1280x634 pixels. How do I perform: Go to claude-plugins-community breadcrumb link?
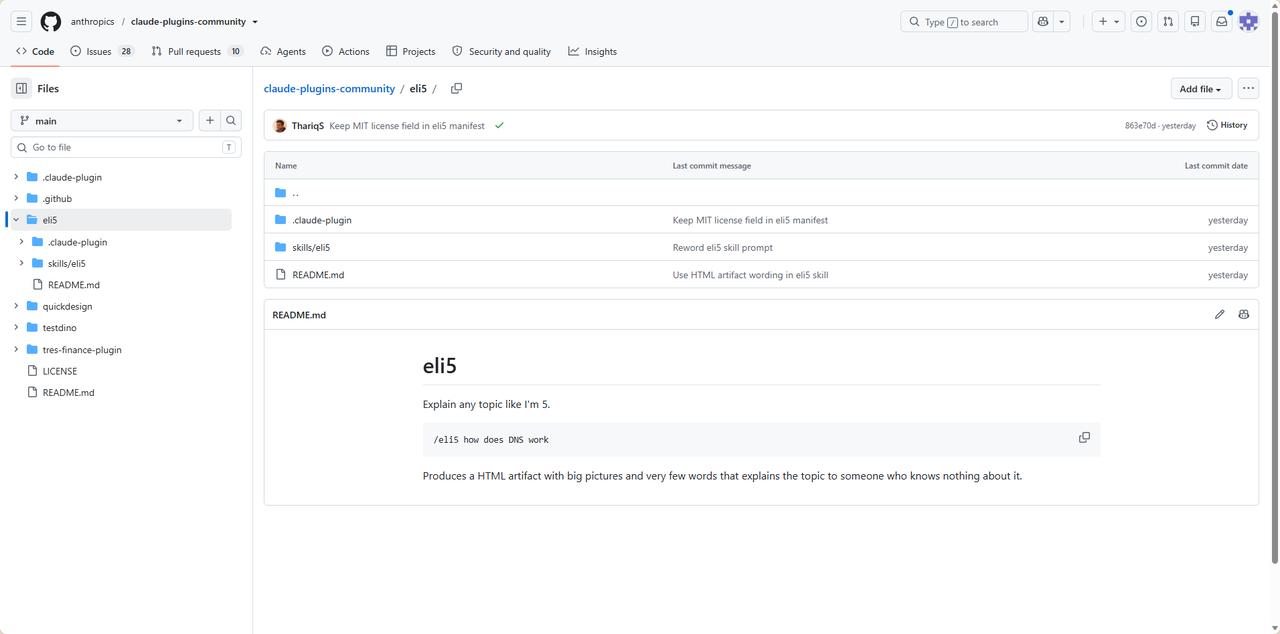tap(329, 89)
